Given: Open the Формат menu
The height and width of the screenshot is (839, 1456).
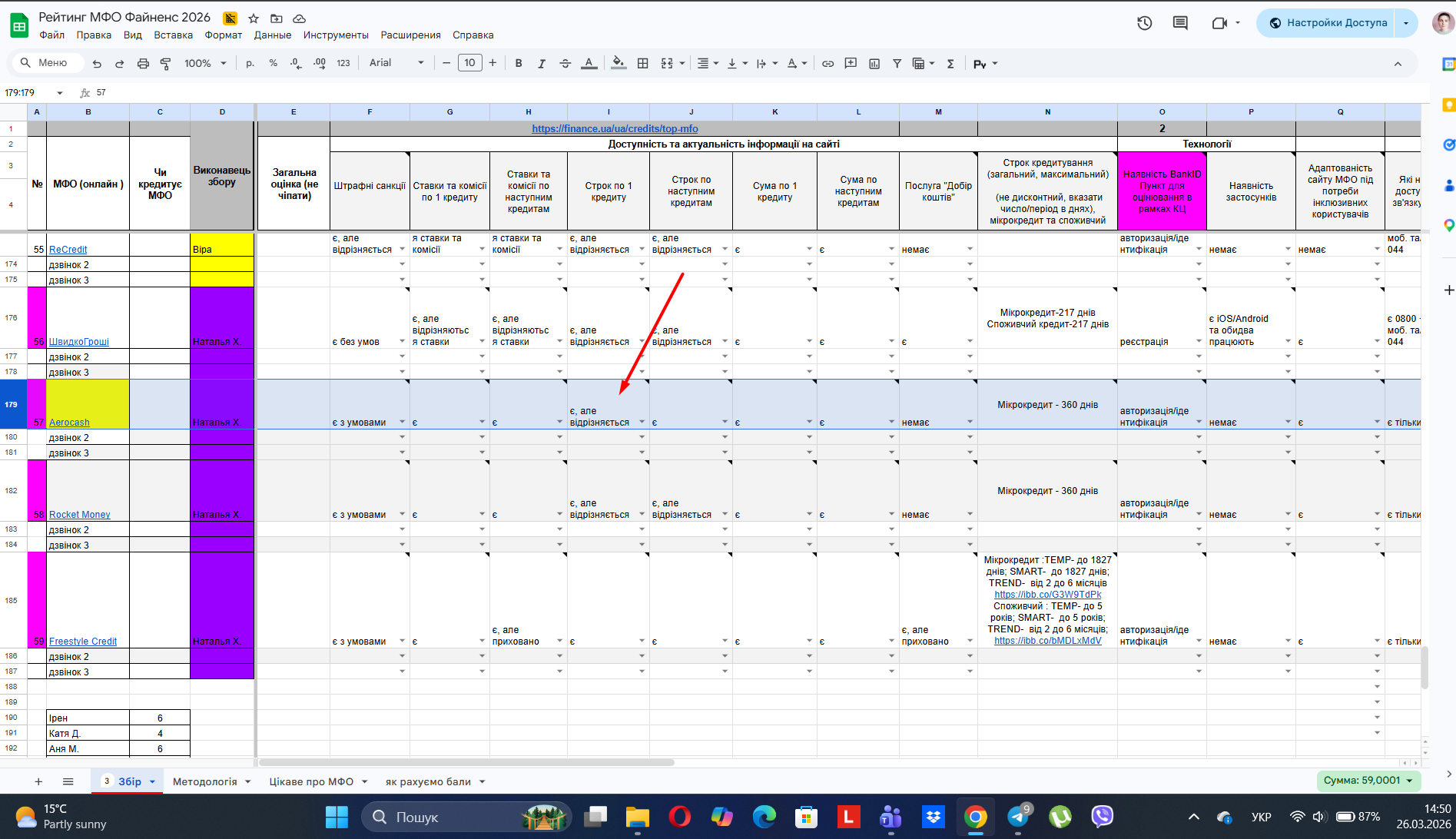Looking at the screenshot, I should point(224,35).
